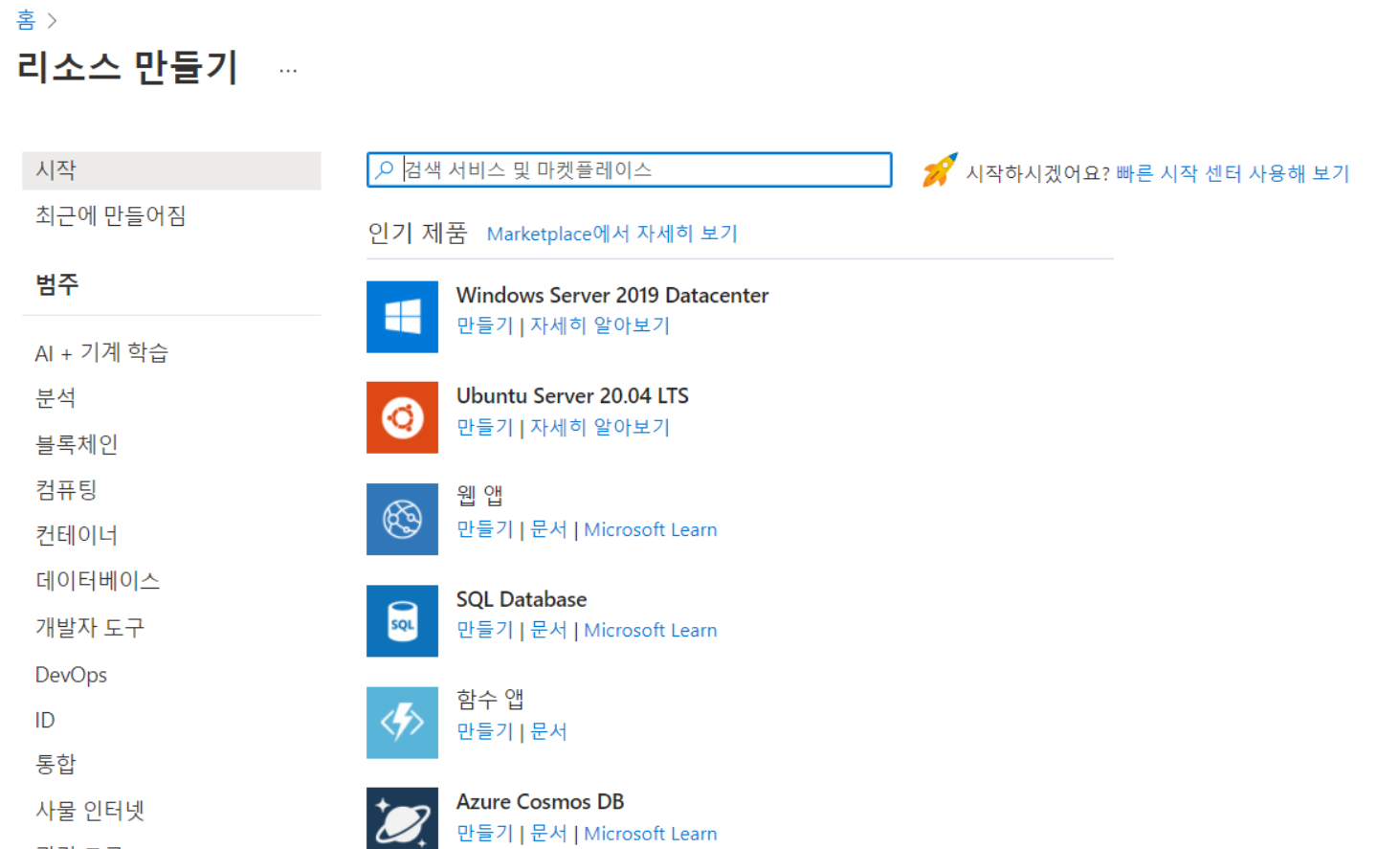Select the 개발자 도구 category

tap(90, 628)
